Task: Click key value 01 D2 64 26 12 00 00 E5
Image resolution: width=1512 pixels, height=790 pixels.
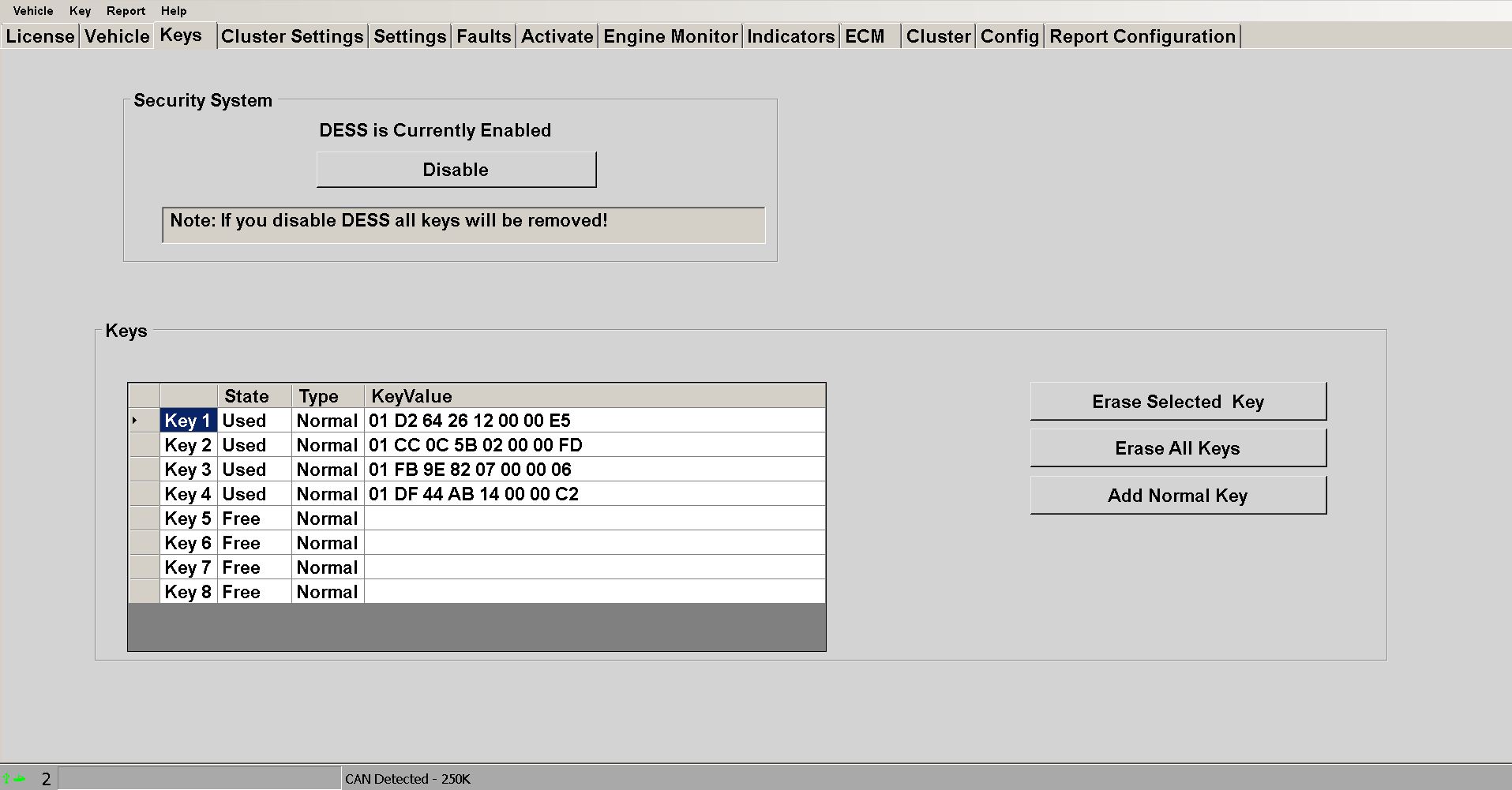Action: click(595, 421)
